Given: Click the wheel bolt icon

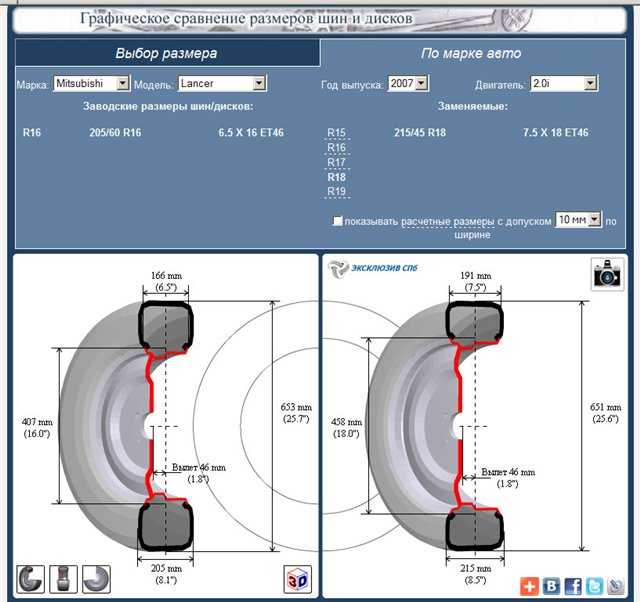Looking at the screenshot, I should (63, 579).
